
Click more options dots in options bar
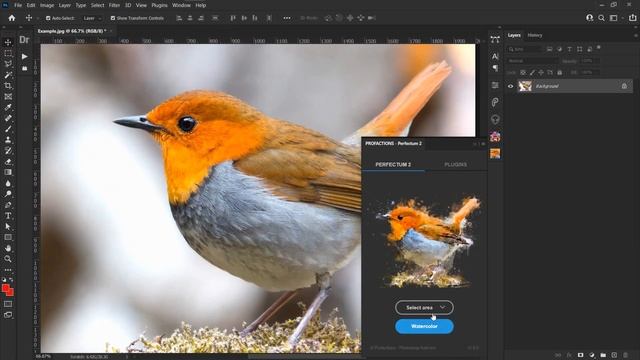(x=287, y=18)
